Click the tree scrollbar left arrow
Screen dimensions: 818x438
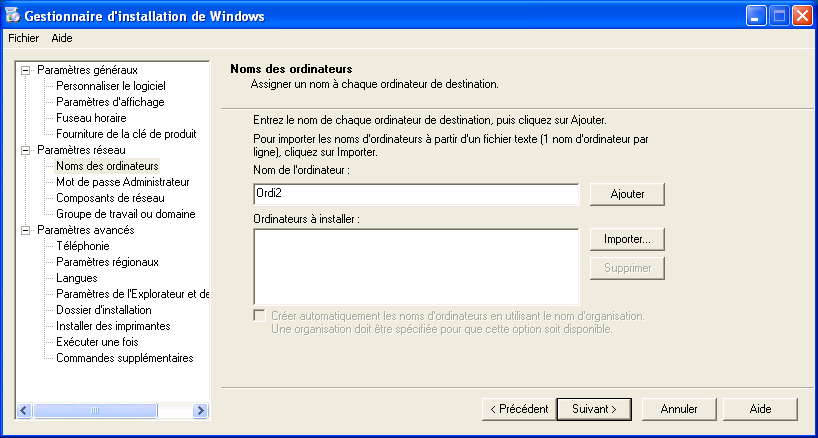[25, 410]
